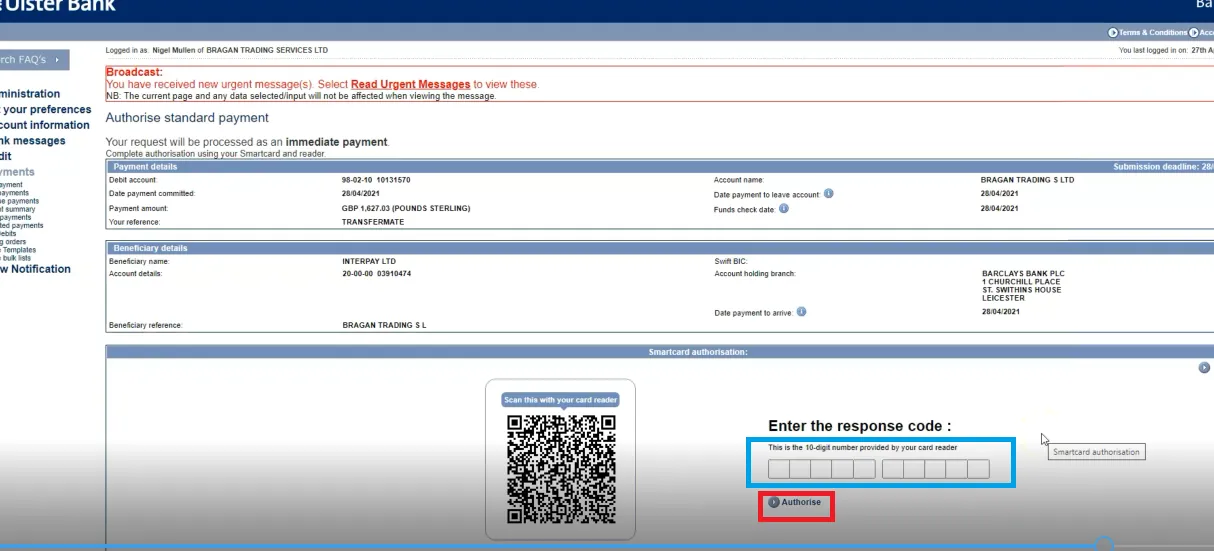Select Payments section in left menu

pos(18,172)
